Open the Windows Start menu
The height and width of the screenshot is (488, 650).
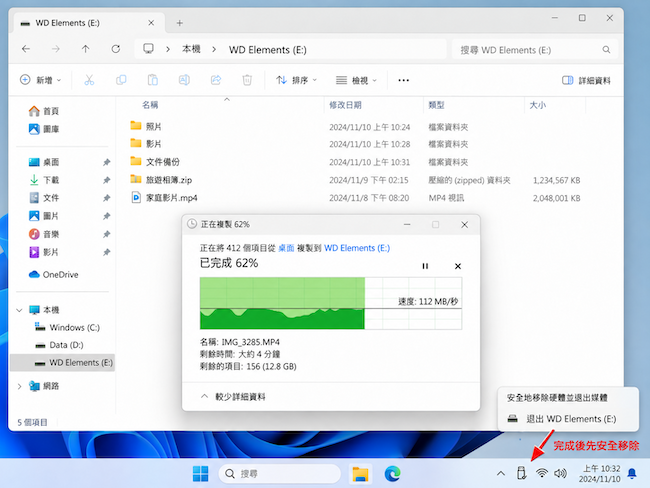point(201,473)
